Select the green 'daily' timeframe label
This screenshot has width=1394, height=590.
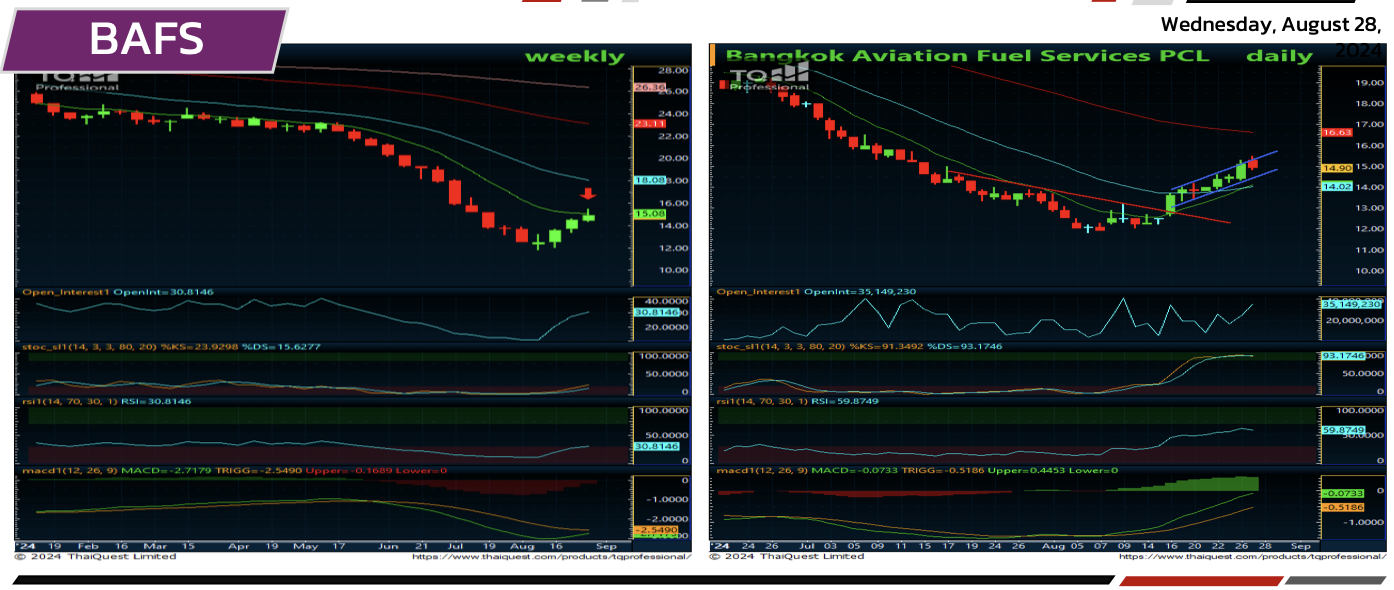[1279, 56]
